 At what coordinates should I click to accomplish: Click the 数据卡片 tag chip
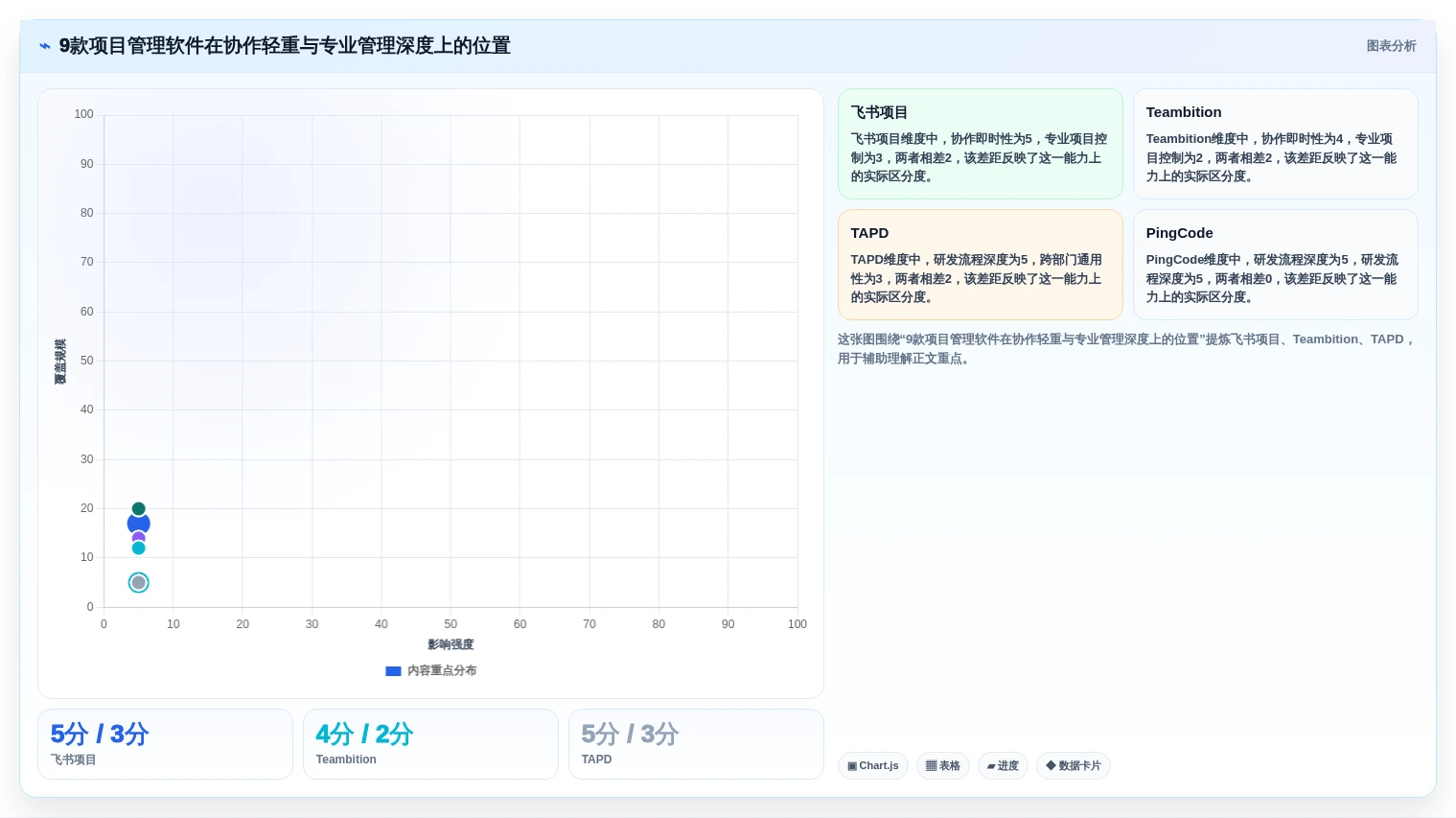coord(1074,766)
